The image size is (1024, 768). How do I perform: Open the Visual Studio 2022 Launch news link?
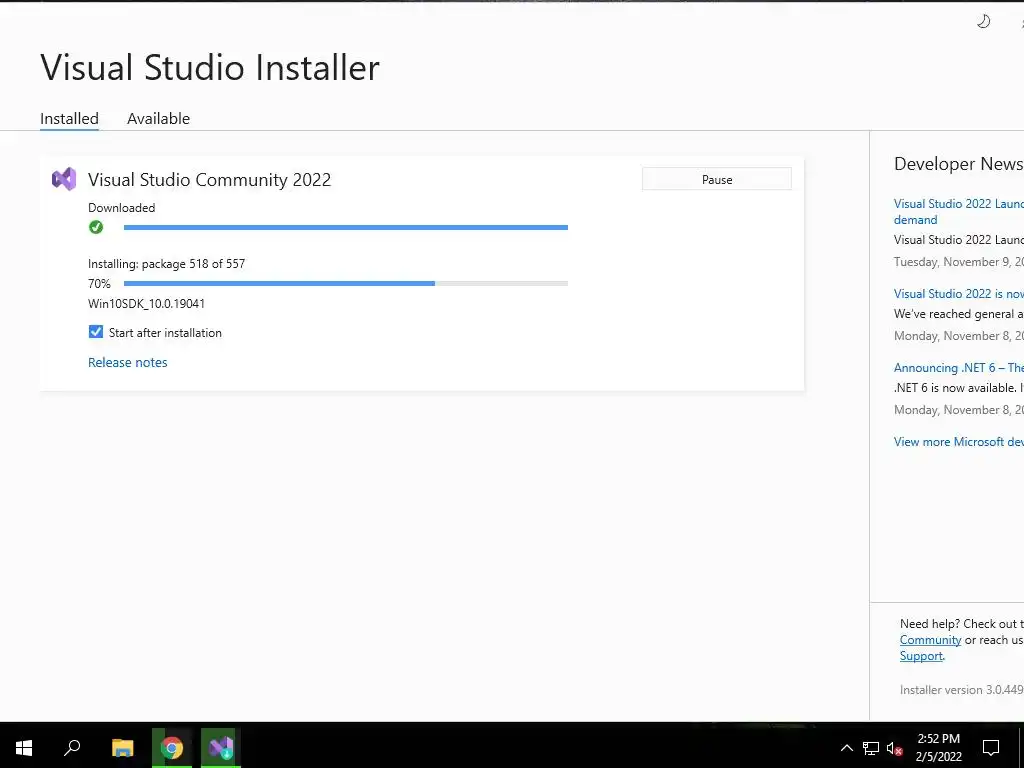(x=958, y=212)
